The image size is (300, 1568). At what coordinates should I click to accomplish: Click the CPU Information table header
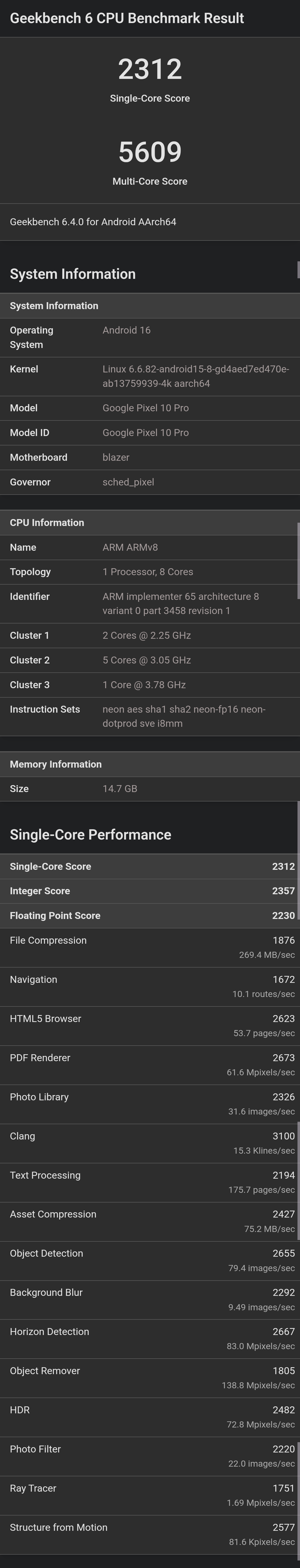(x=47, y=522)
